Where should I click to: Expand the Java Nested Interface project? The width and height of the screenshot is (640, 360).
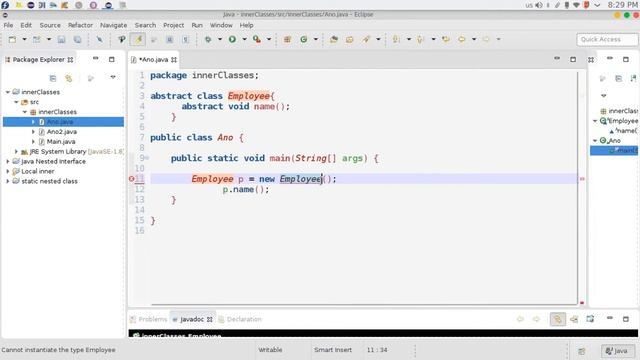tap(8, 161)
